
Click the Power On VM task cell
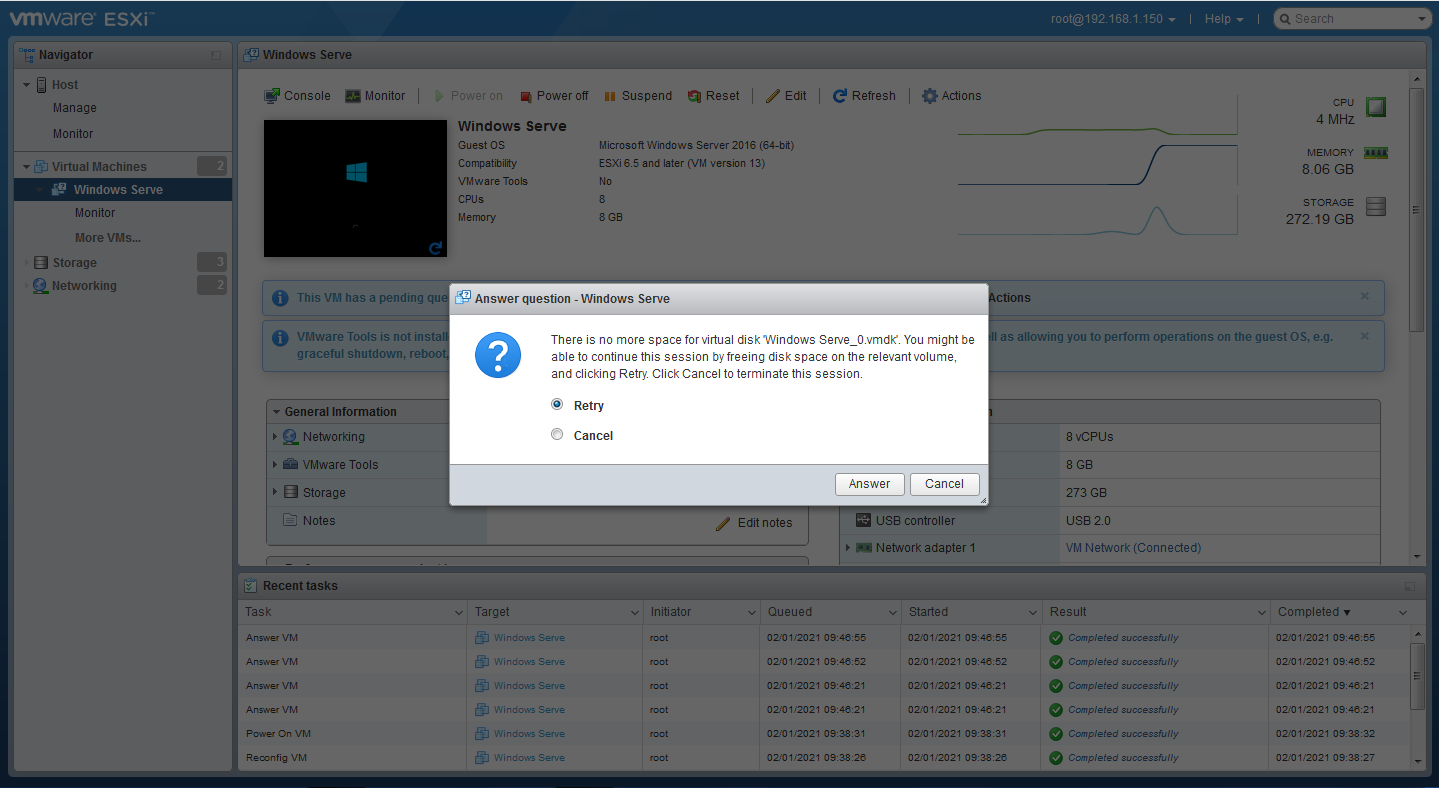279,734
